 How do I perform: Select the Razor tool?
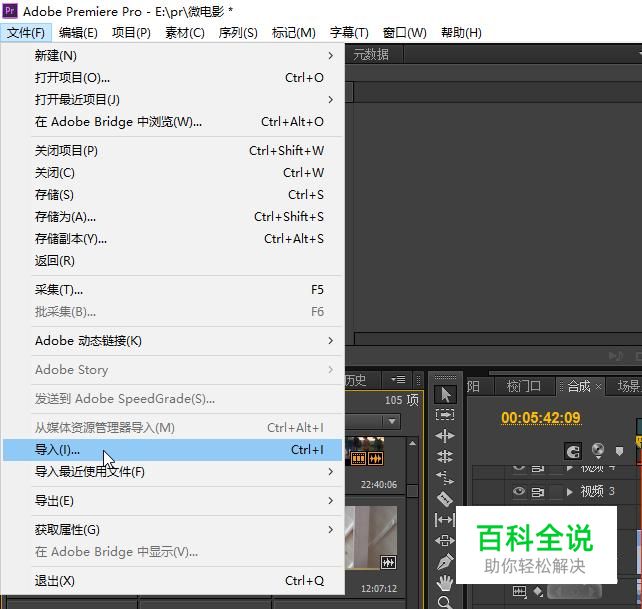(x=445, y=499)
